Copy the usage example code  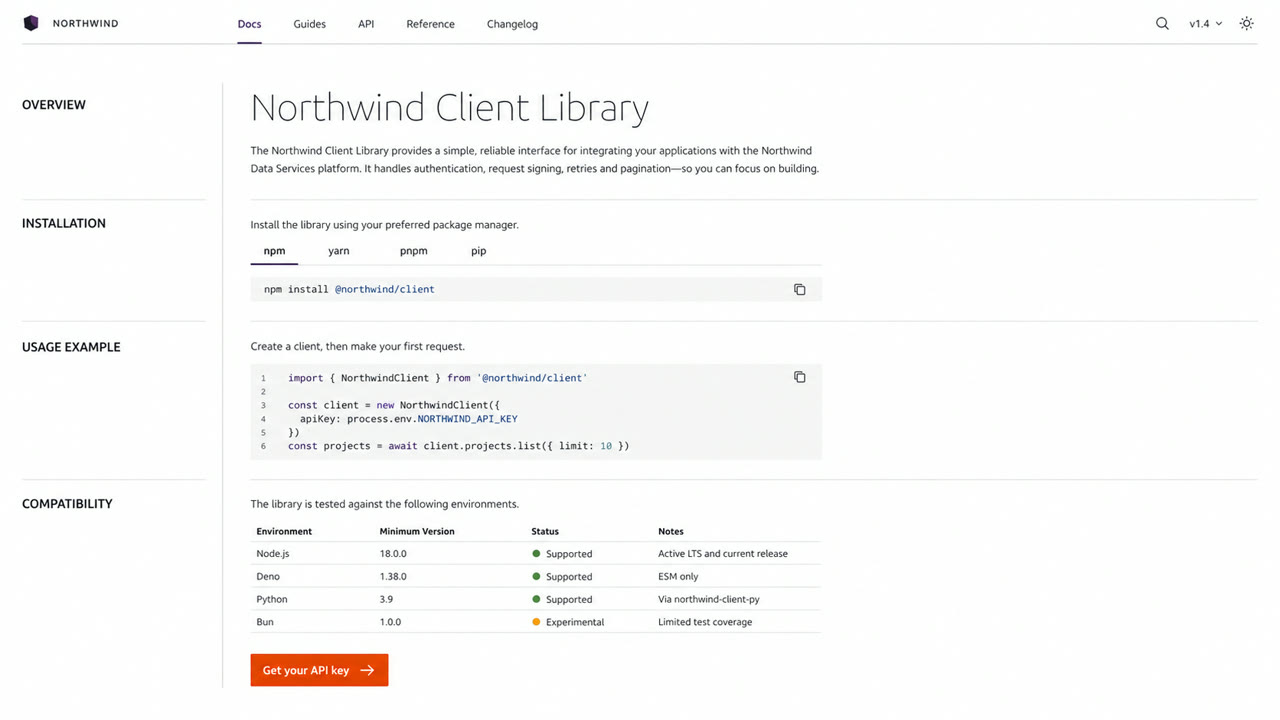(799, 377)
